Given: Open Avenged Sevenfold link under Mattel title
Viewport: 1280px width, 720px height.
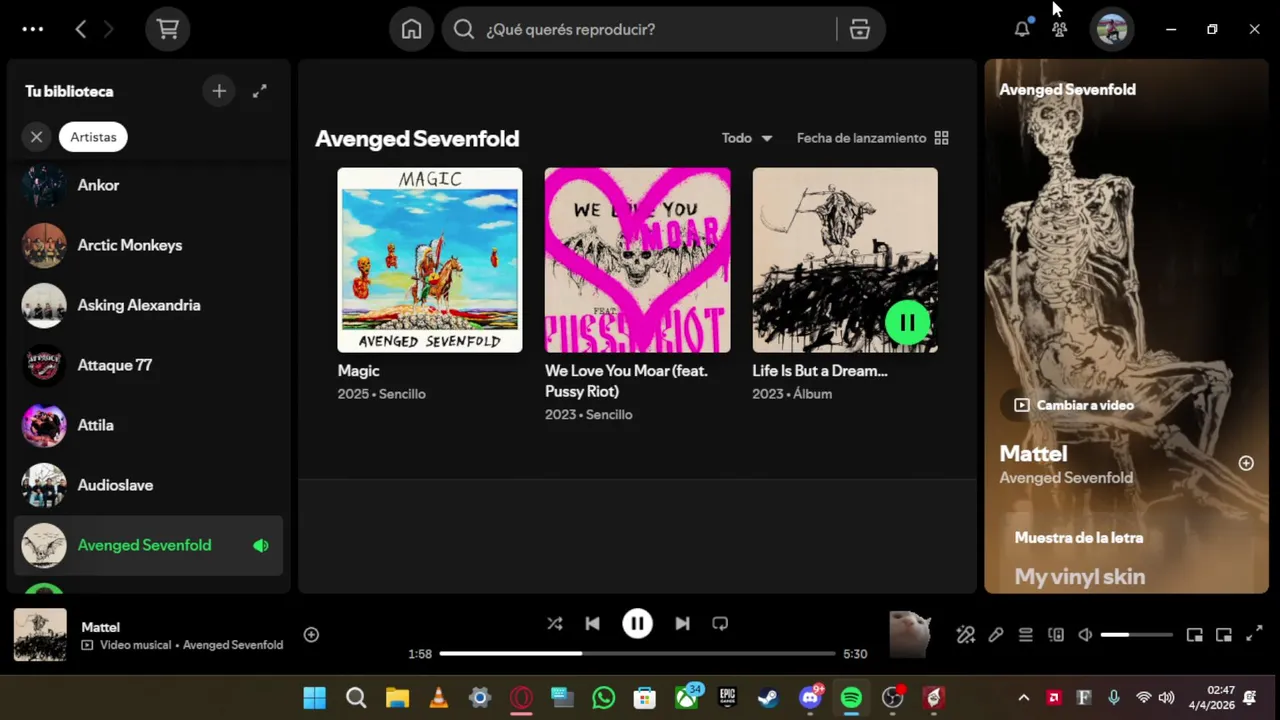Looking at the screenshot, I should (1066, 478).
